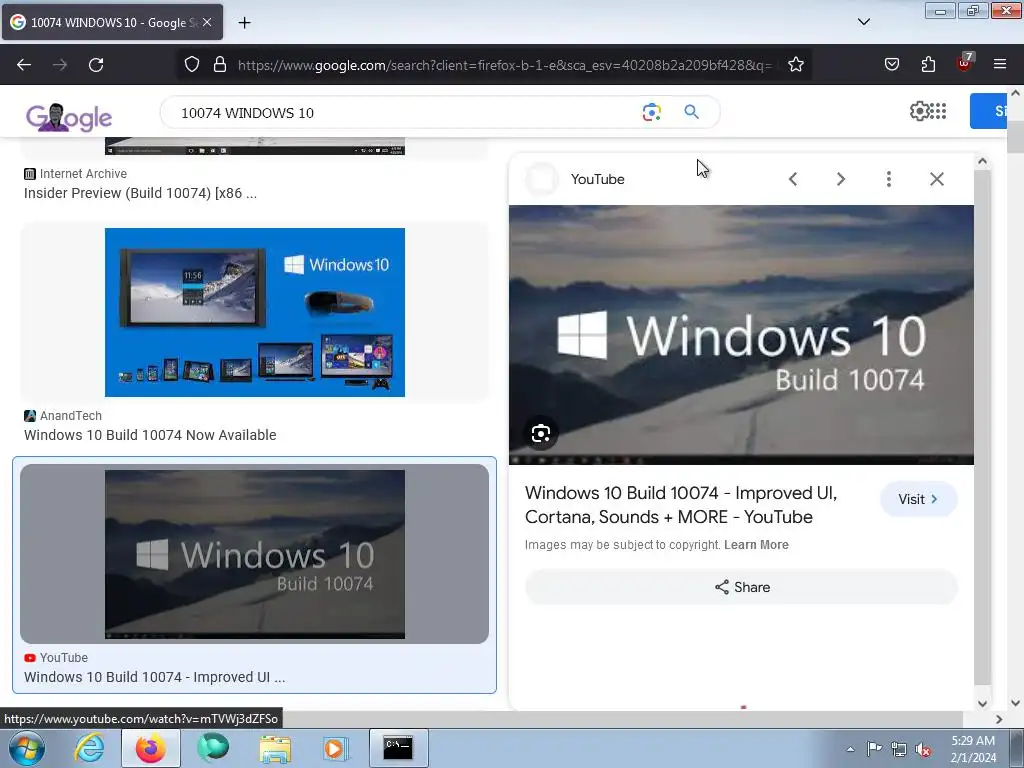
Task: Open Google quick settings gear
Action: pos(919,111)
